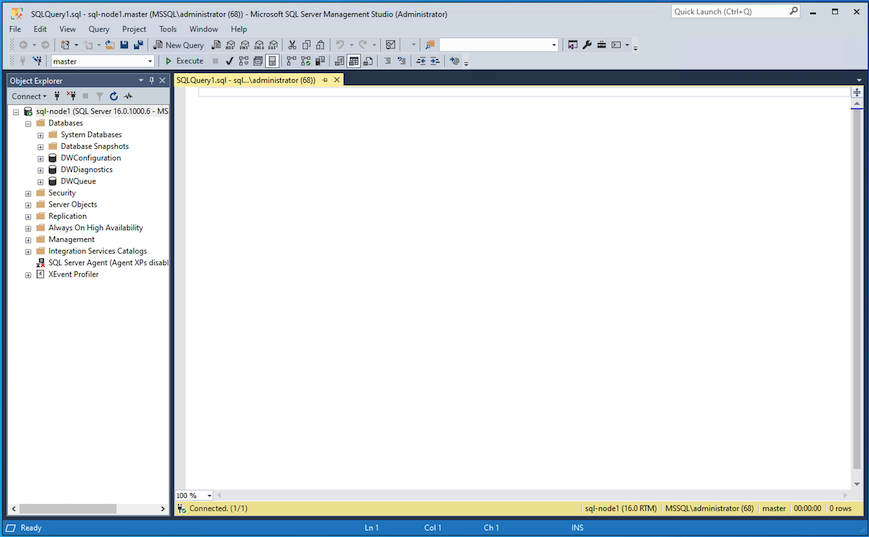Expand the Security folder node
The image size is (869, 537).
[x=28, y=193]
